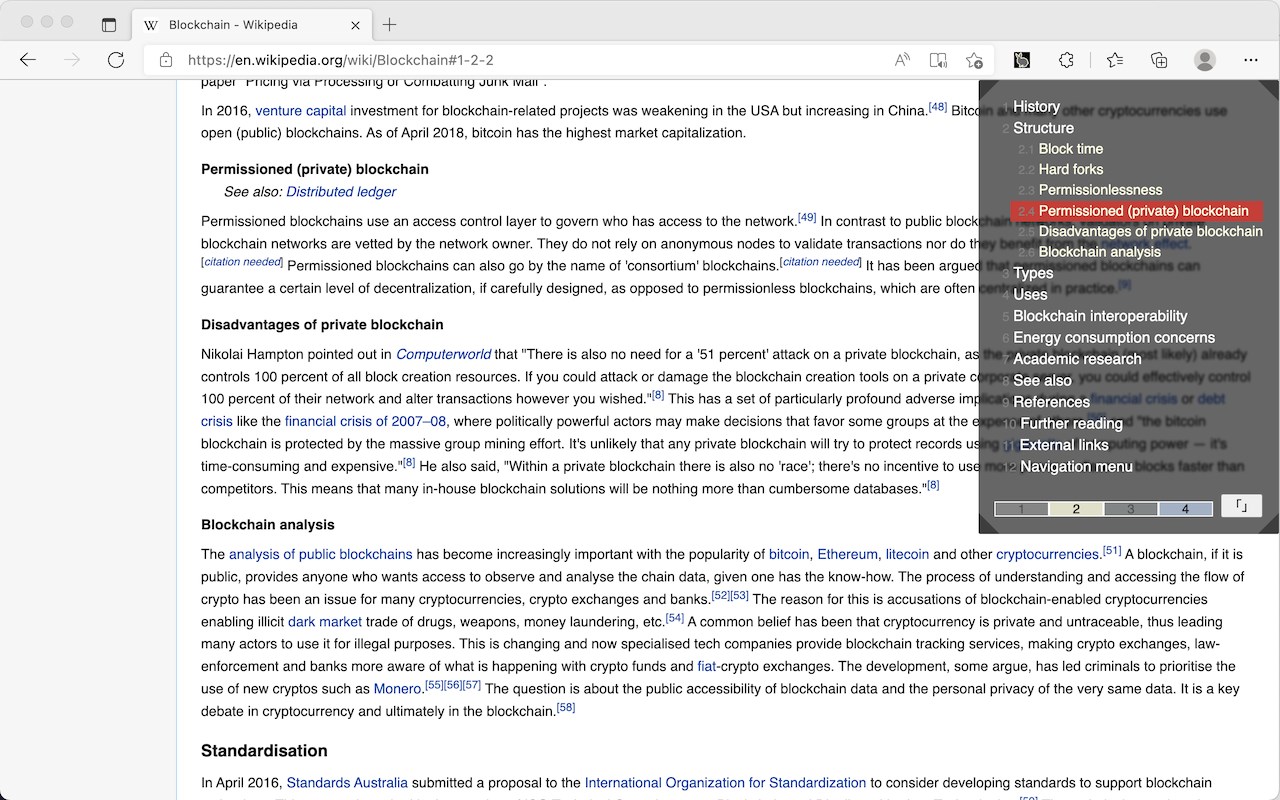Jump to Academic research in outline
Screen dimensions: 1280x800
tap(1077, 359)
